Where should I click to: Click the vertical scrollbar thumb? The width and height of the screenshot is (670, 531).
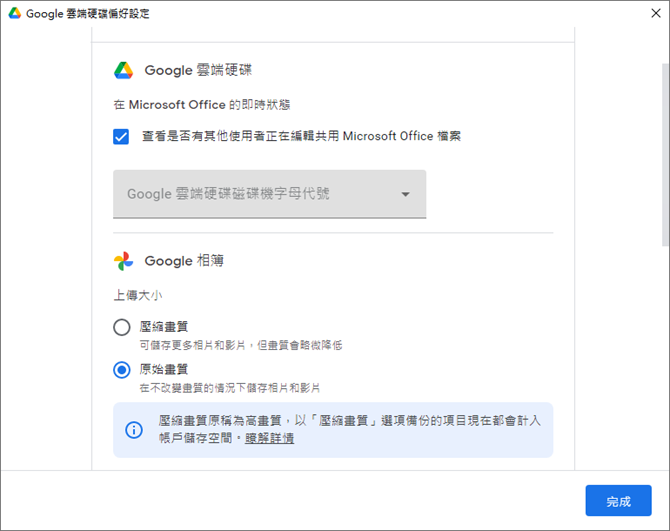(x=665, y=155)
